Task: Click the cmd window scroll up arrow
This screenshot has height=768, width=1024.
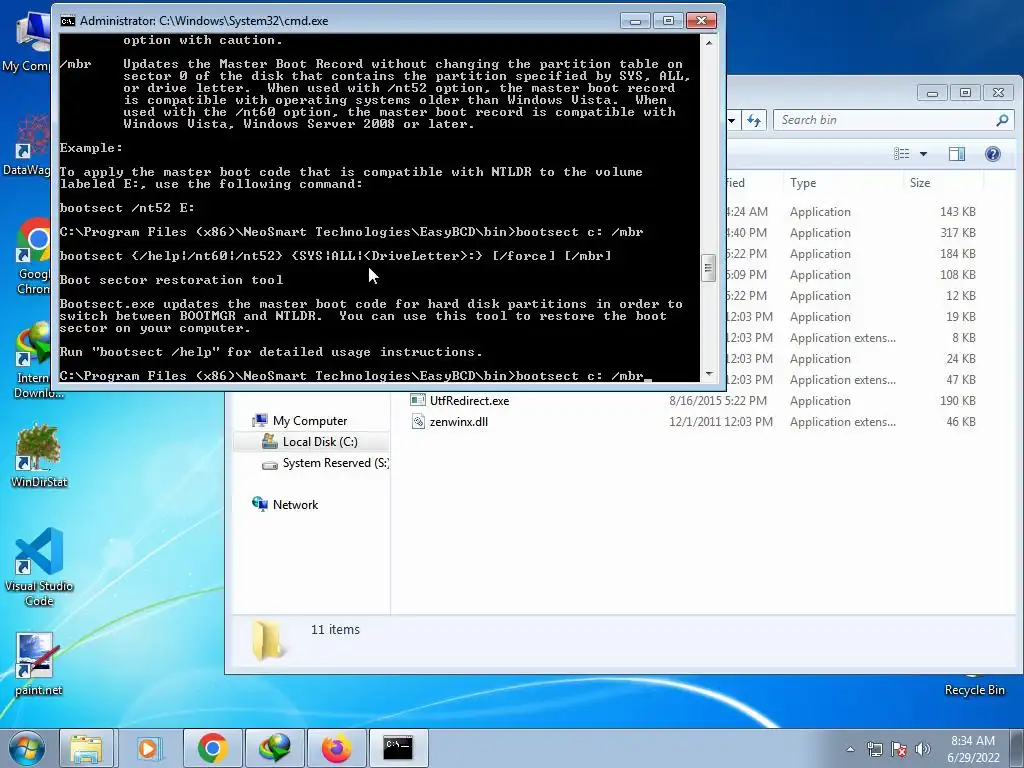Action: (x=709, y=42)
